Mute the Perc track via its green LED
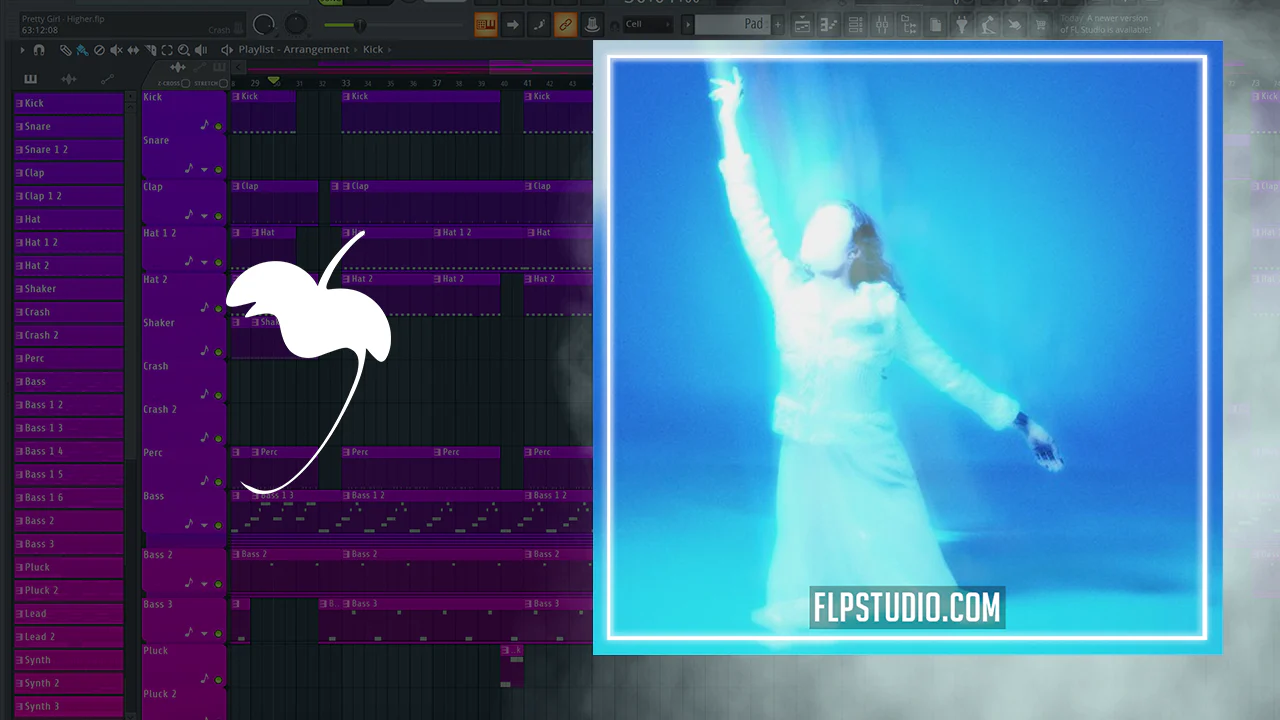This screenshot has width=1280, height=720. click(218, 481)
